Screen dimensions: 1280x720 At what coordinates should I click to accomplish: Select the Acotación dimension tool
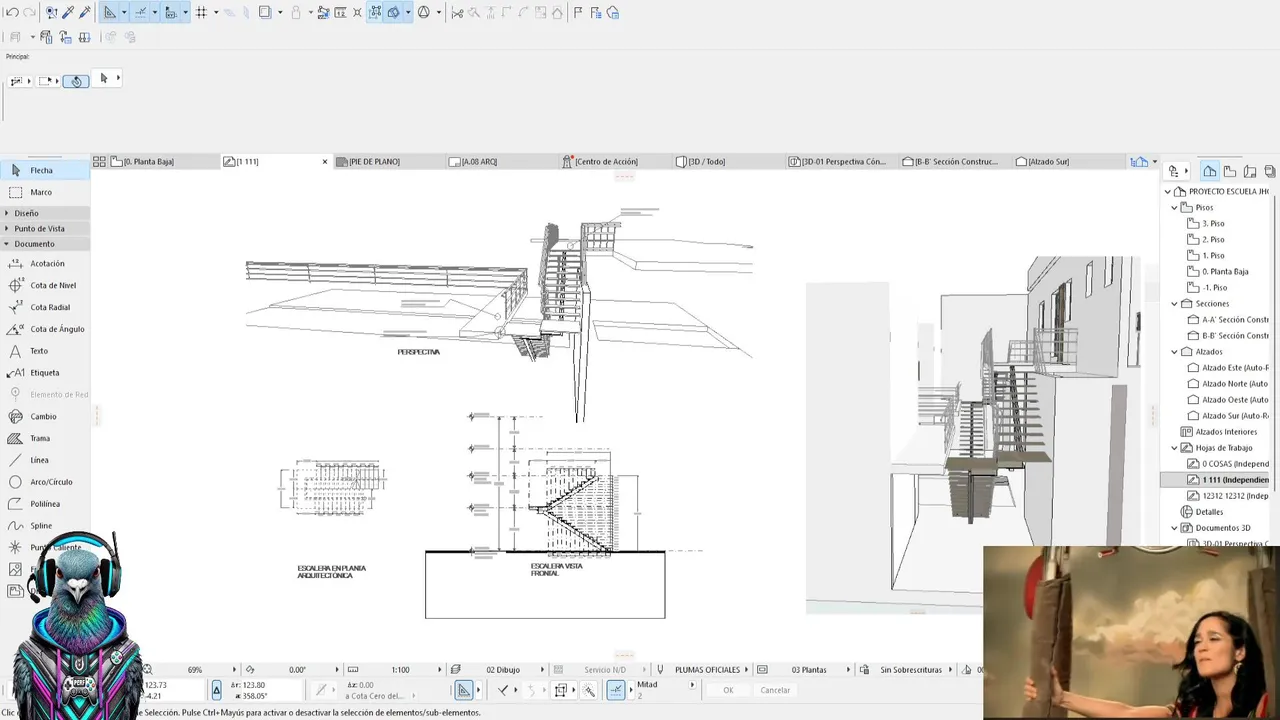[45, 264]
